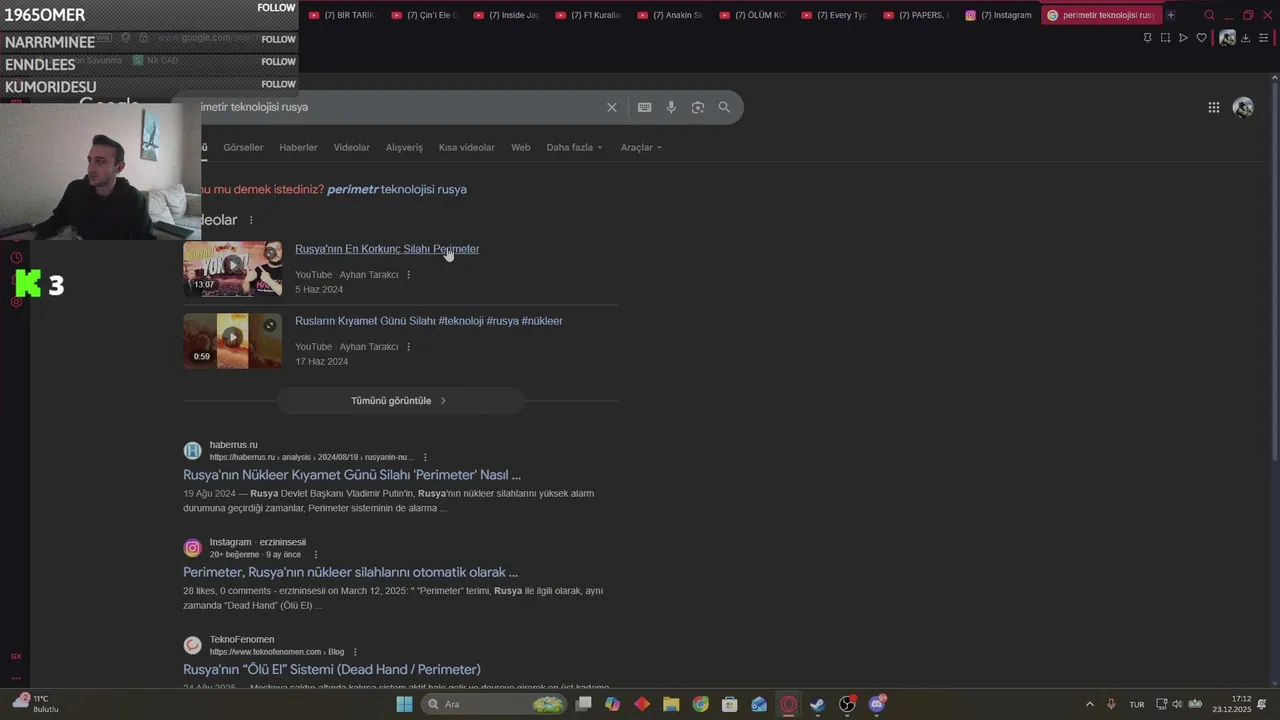Open File Explorer from the taskbar
1280x720 pixels.
click(671, 704)
